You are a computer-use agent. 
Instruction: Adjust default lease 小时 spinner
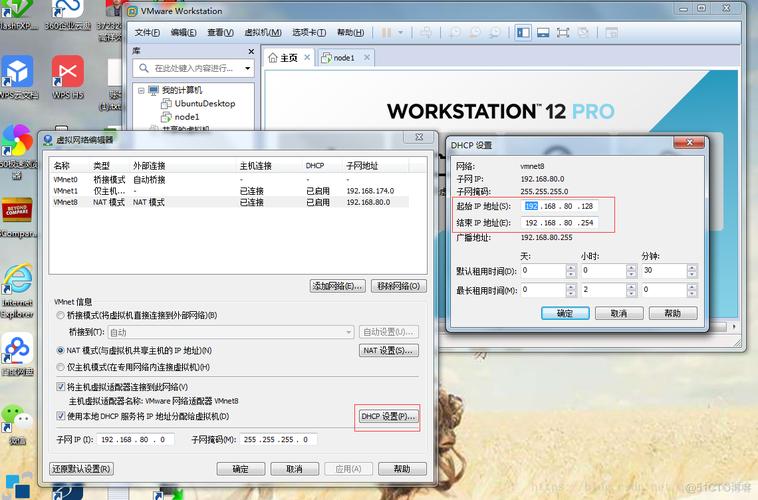point(631,271)
